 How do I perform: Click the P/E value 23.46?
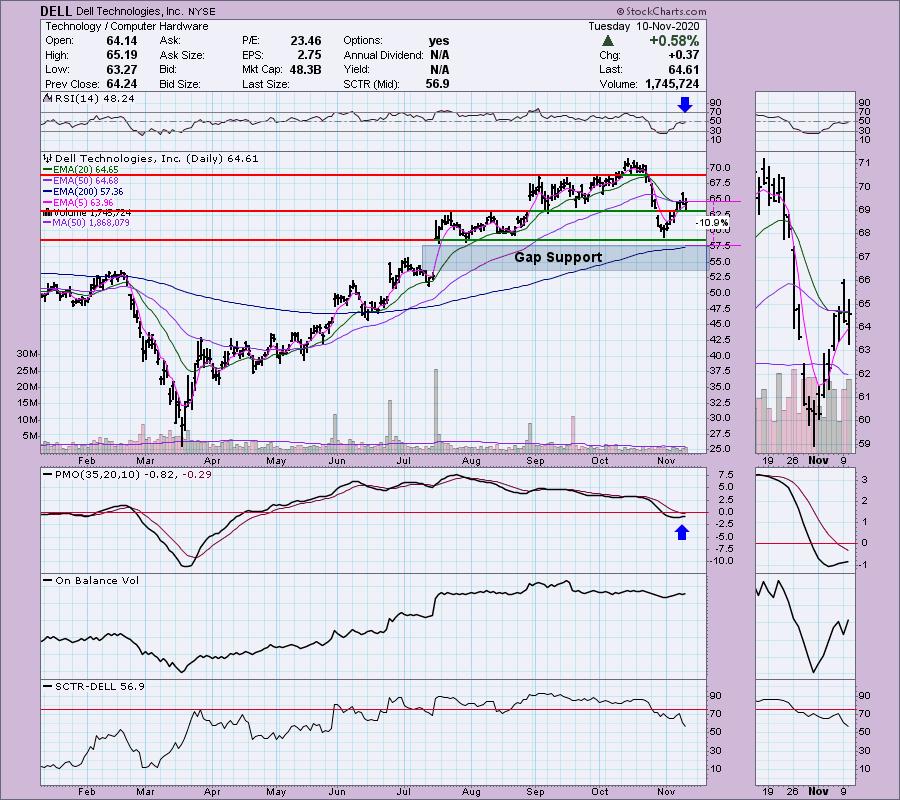306,41
